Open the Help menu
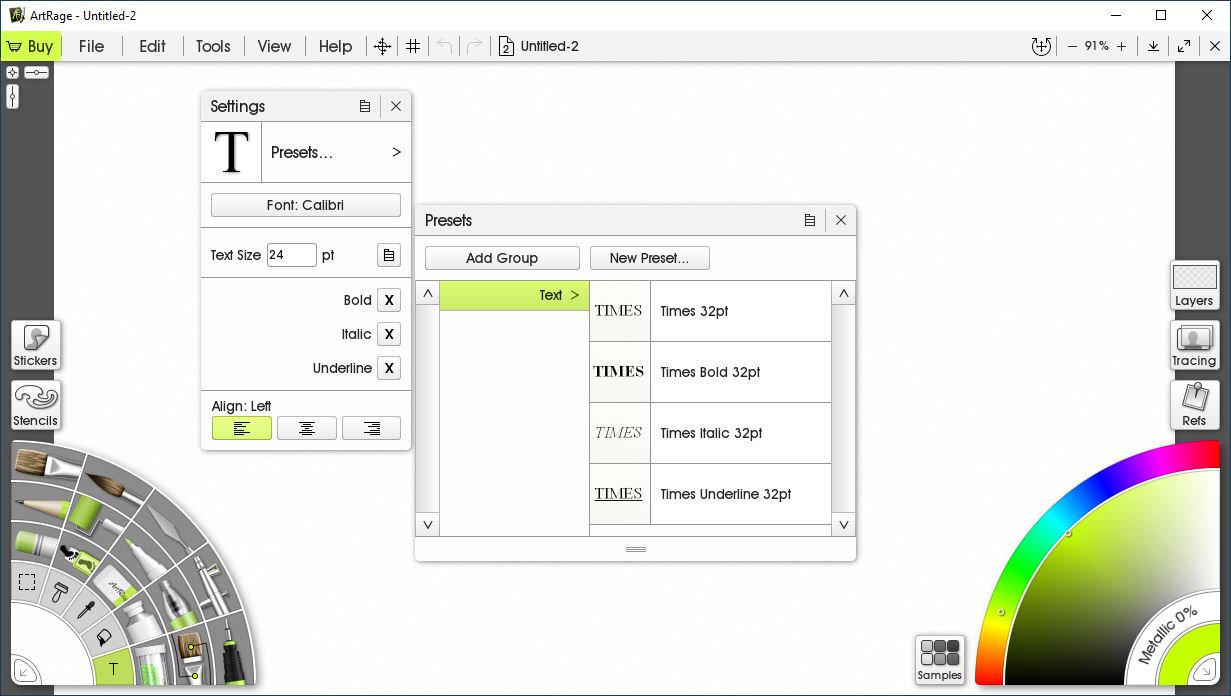1231x696 pixels. [x=335, y=46]
